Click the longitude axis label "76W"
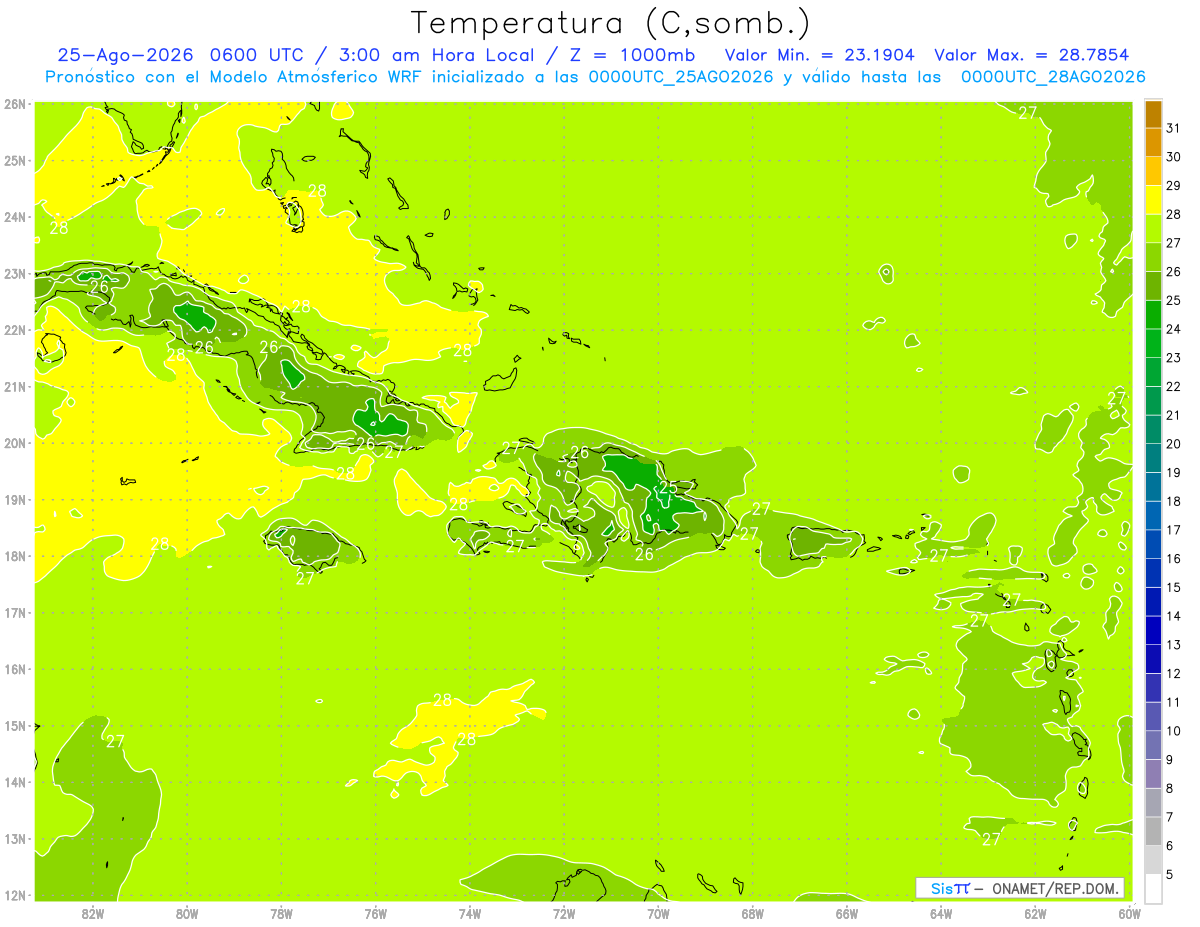Image resolution: width=1200 pixels, height=927 pixels. 376,913
